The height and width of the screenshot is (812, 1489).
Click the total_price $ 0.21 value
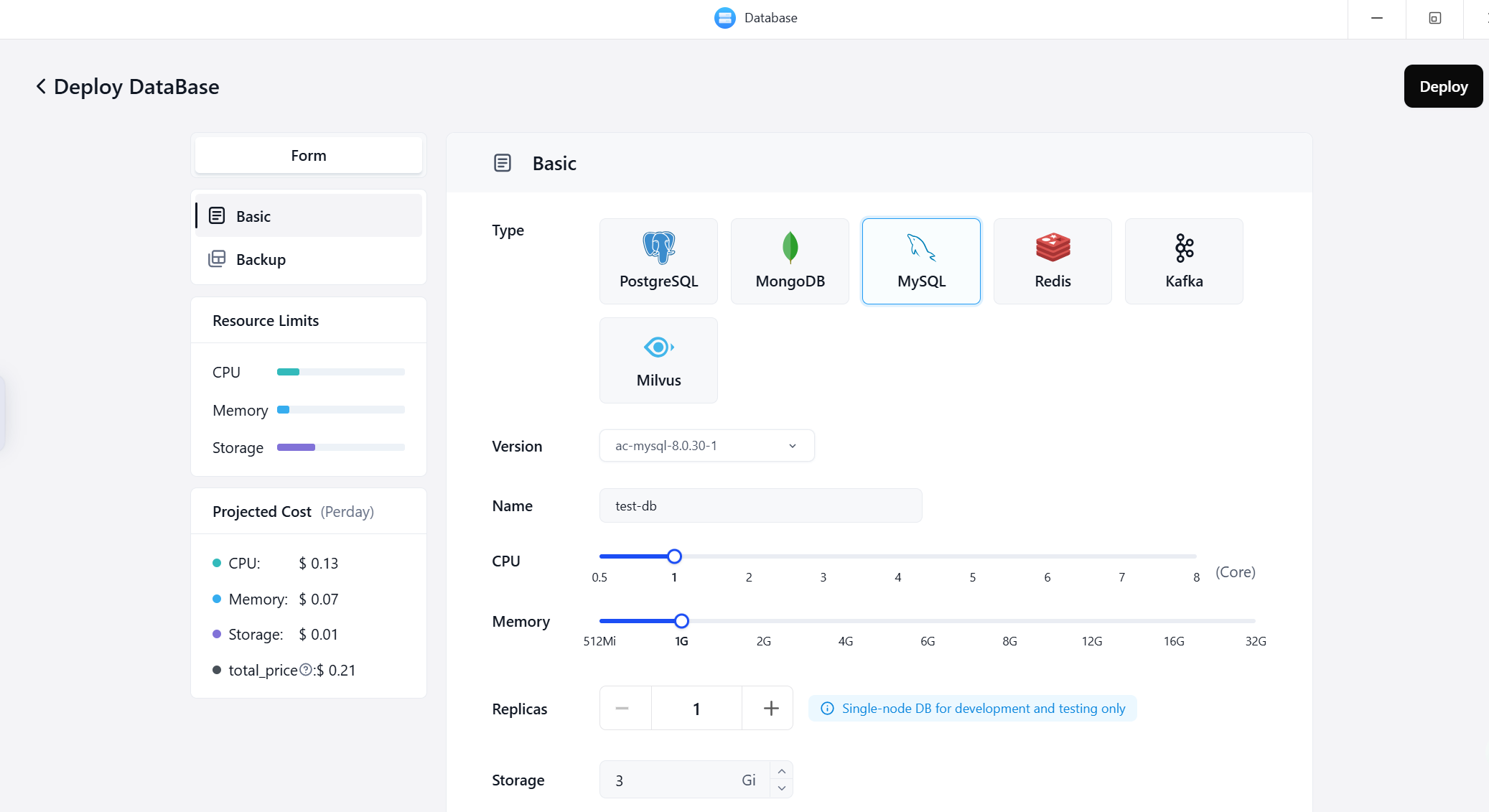coord(336,670)
